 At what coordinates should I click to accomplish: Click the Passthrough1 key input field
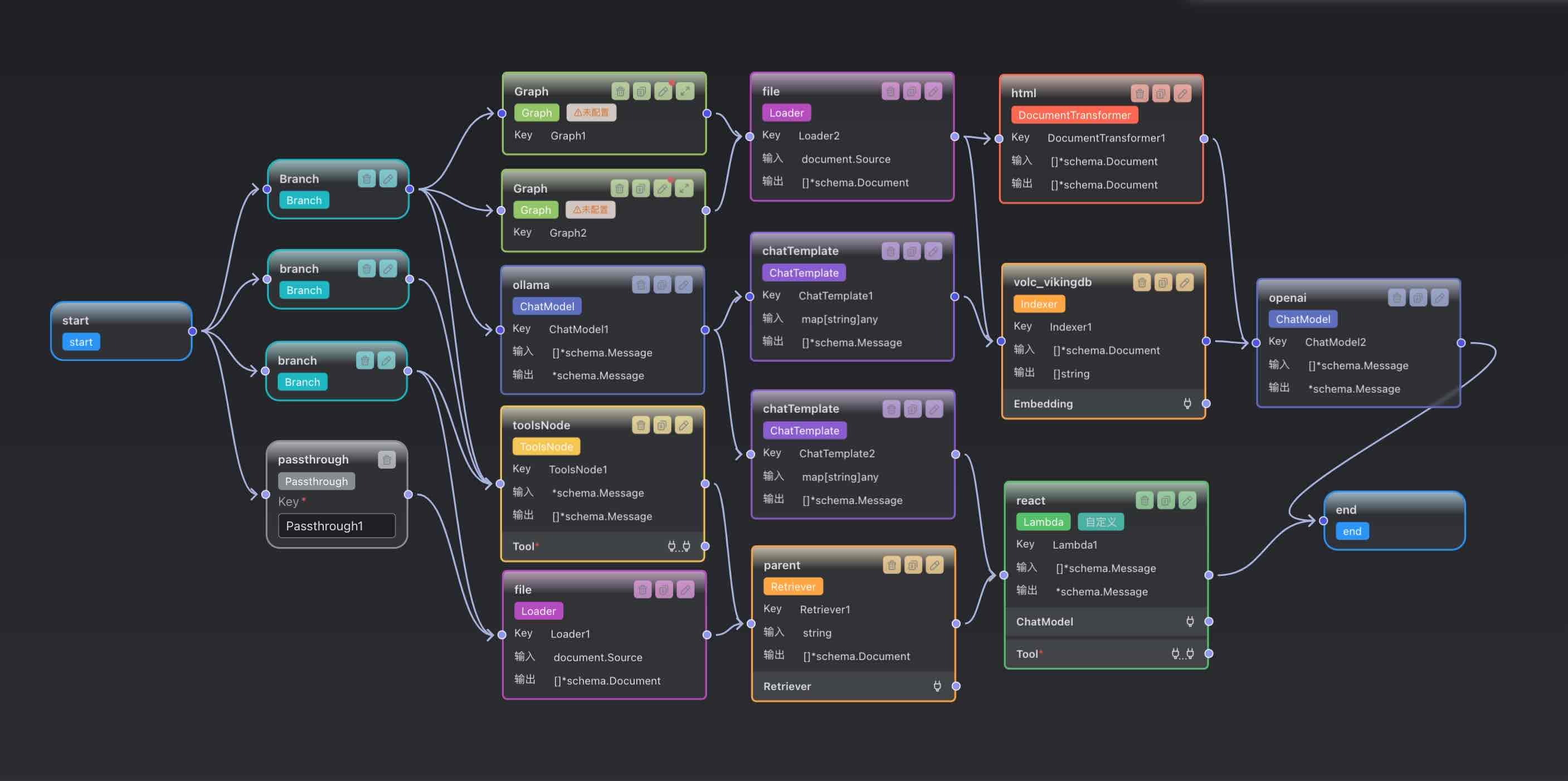pos(336,526)
